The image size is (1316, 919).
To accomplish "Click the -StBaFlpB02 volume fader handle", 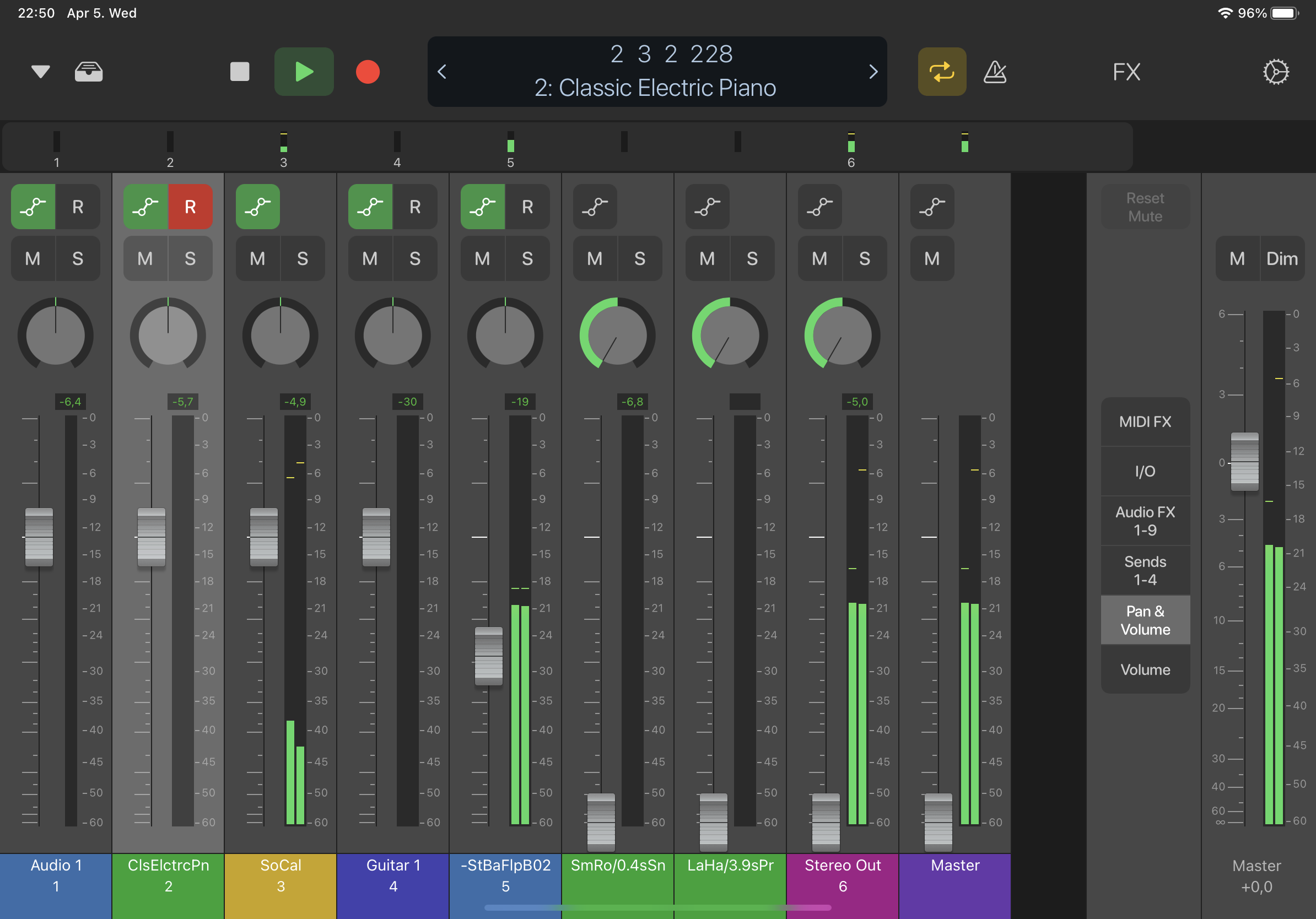I will [x=488, y=656].
